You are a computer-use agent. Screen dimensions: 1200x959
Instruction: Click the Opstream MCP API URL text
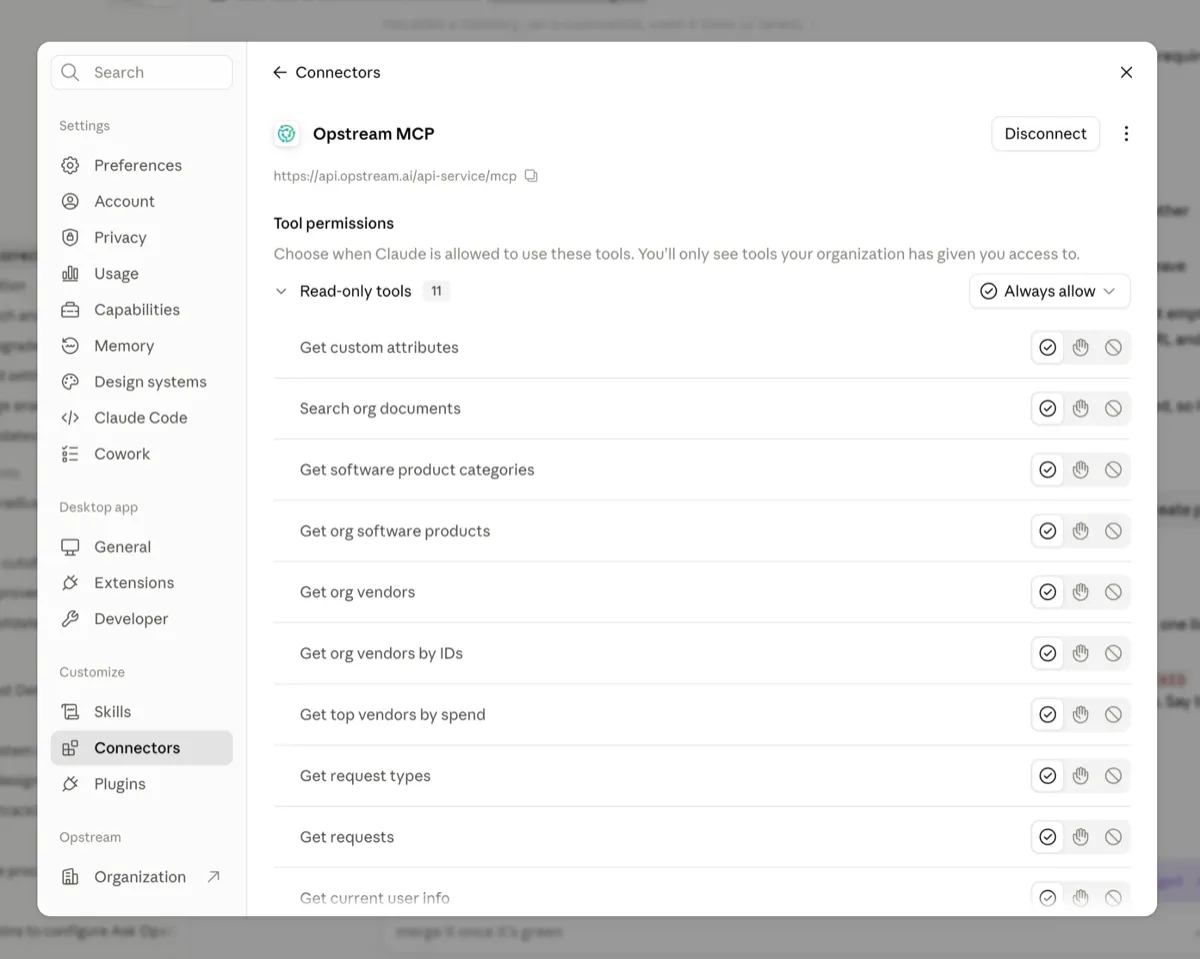point(395,176)
